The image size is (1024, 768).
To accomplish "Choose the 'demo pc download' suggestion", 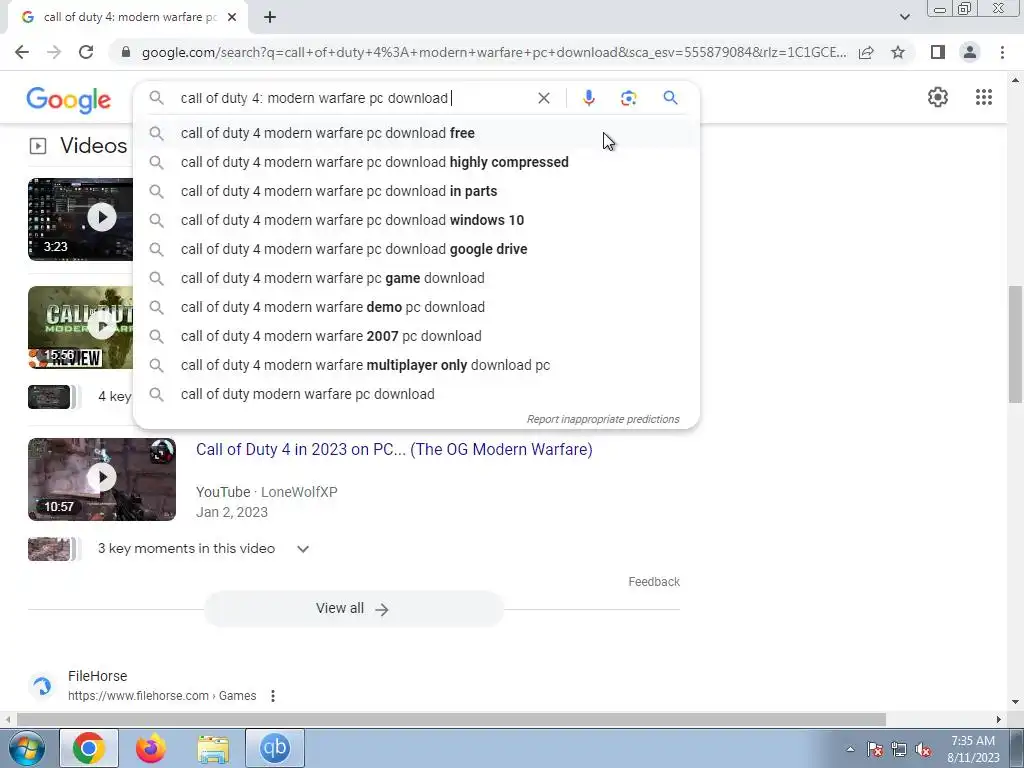I will (417, 307).
